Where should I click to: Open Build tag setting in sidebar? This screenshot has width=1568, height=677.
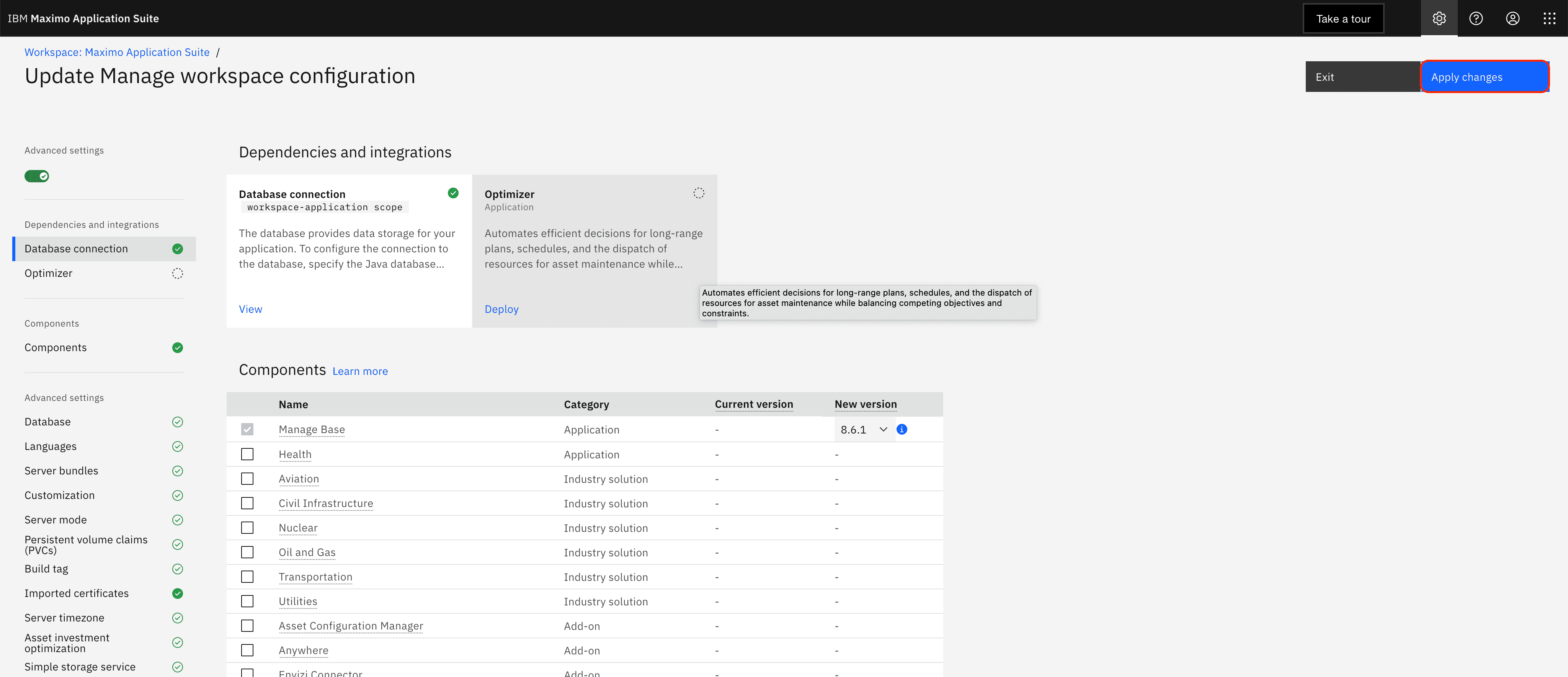point(104,569)
